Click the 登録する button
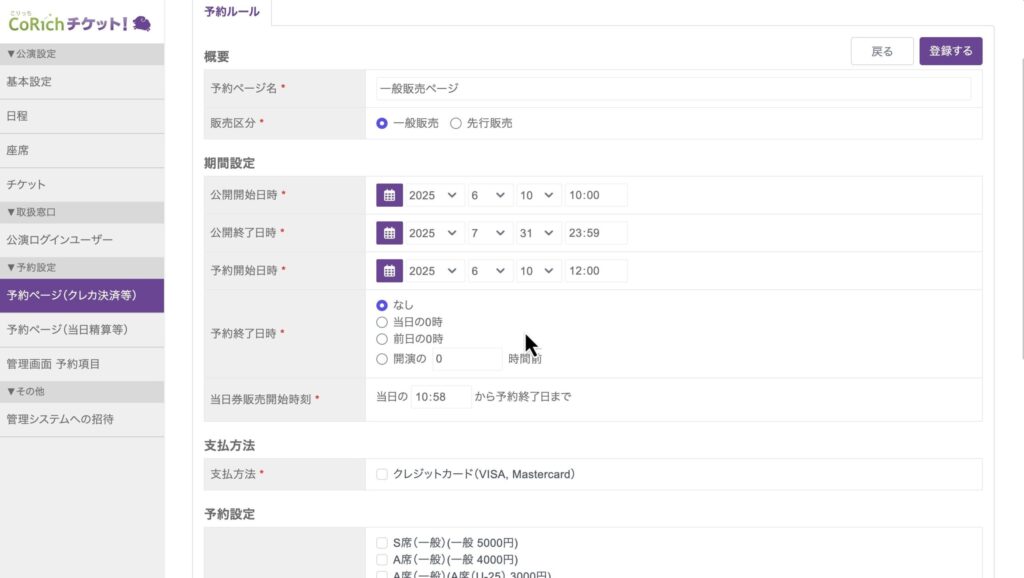 click(x=950, y=51)
